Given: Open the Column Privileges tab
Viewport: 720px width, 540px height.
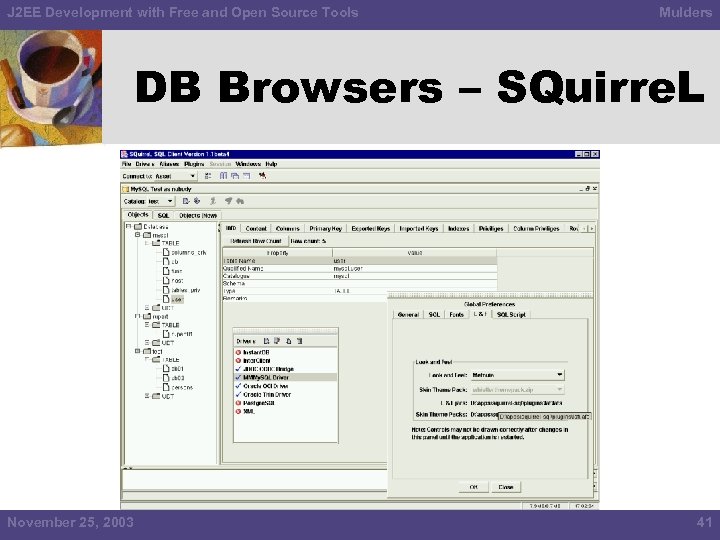Looking at the screenshot, I should click(x=536, y=228).
